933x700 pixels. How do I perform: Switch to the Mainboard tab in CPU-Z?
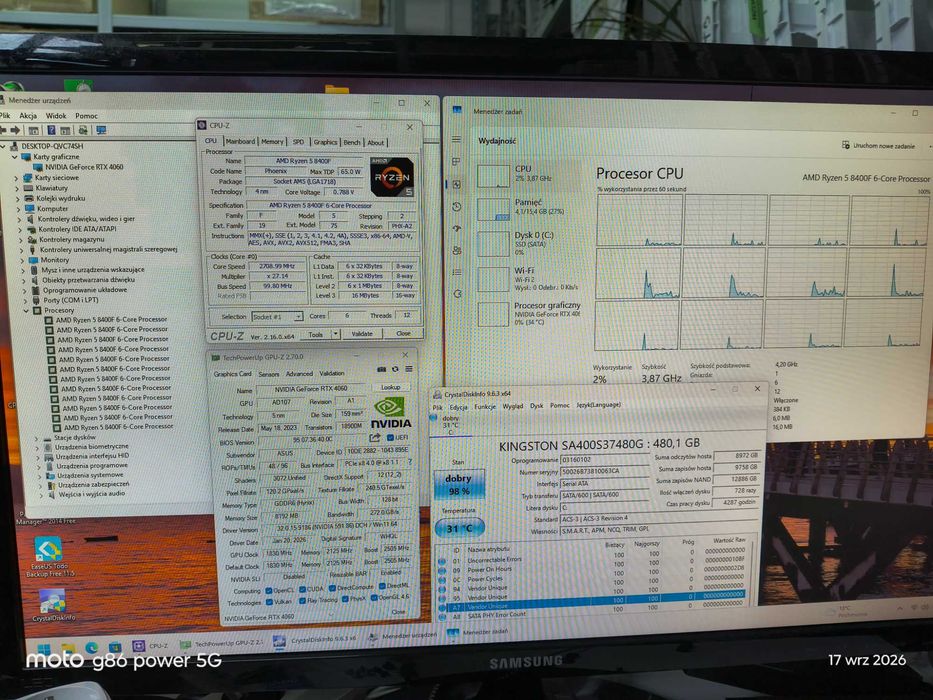click(x=240, y=142)
